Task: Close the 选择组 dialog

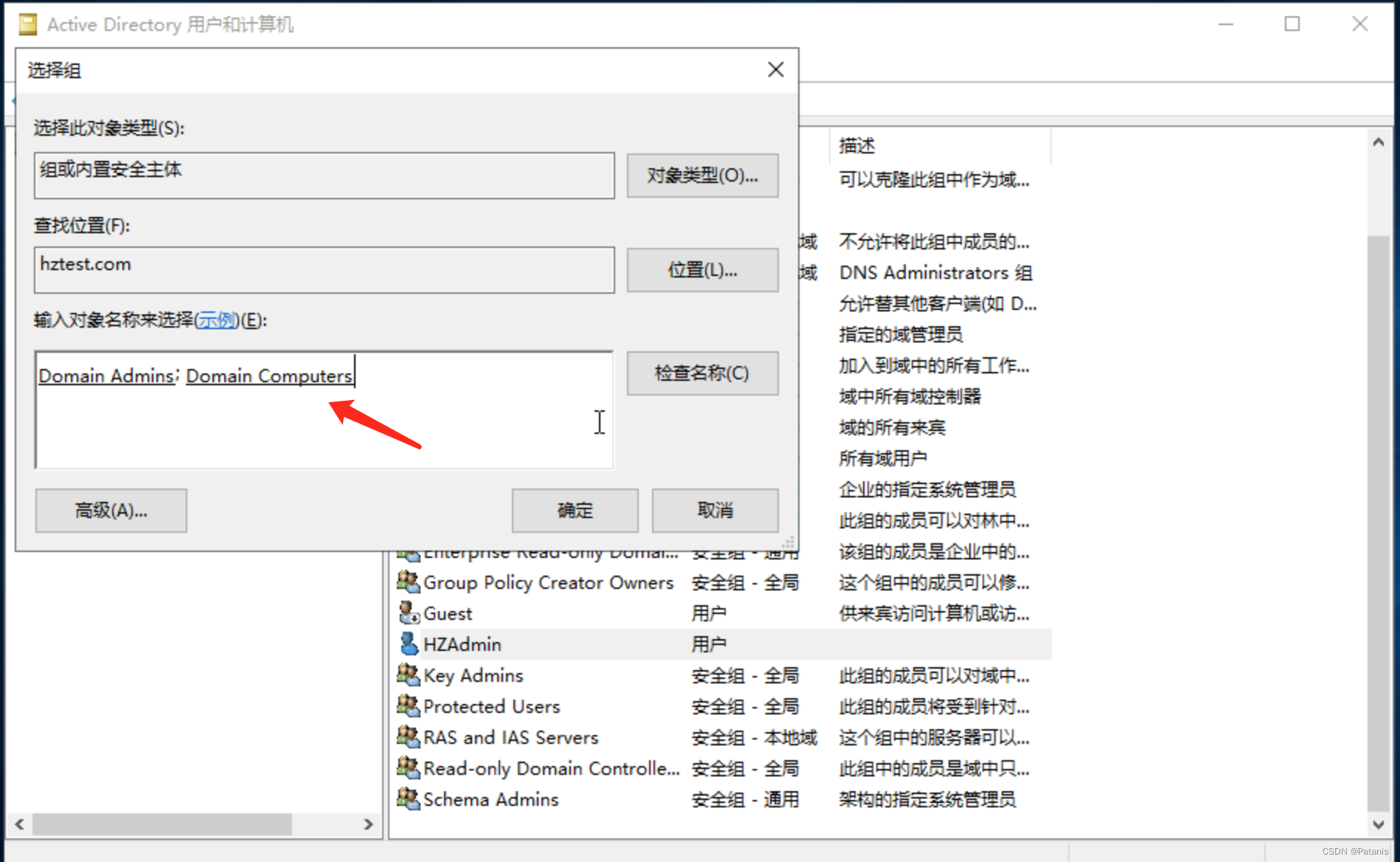Action: point(775,70)
